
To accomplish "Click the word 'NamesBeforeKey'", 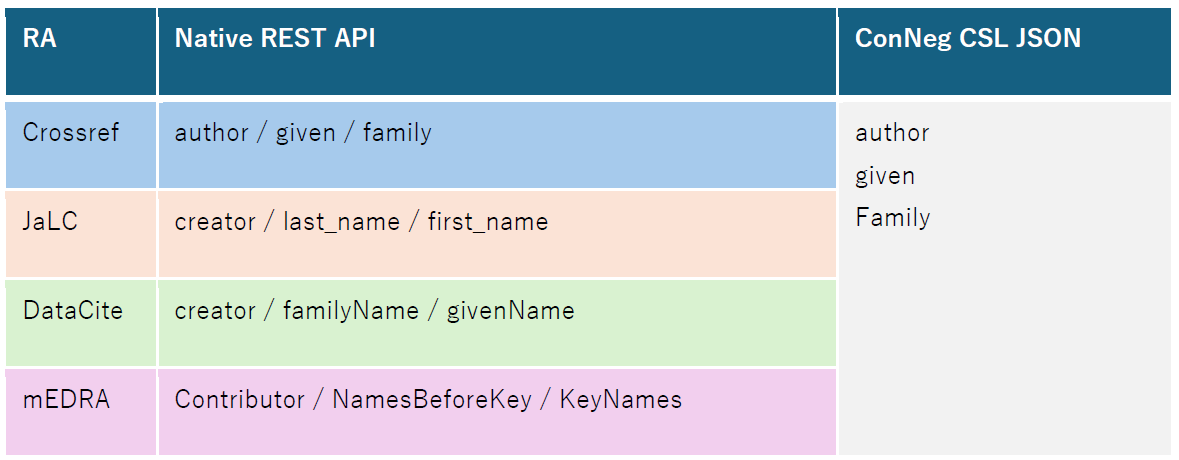I will [431, 400].
